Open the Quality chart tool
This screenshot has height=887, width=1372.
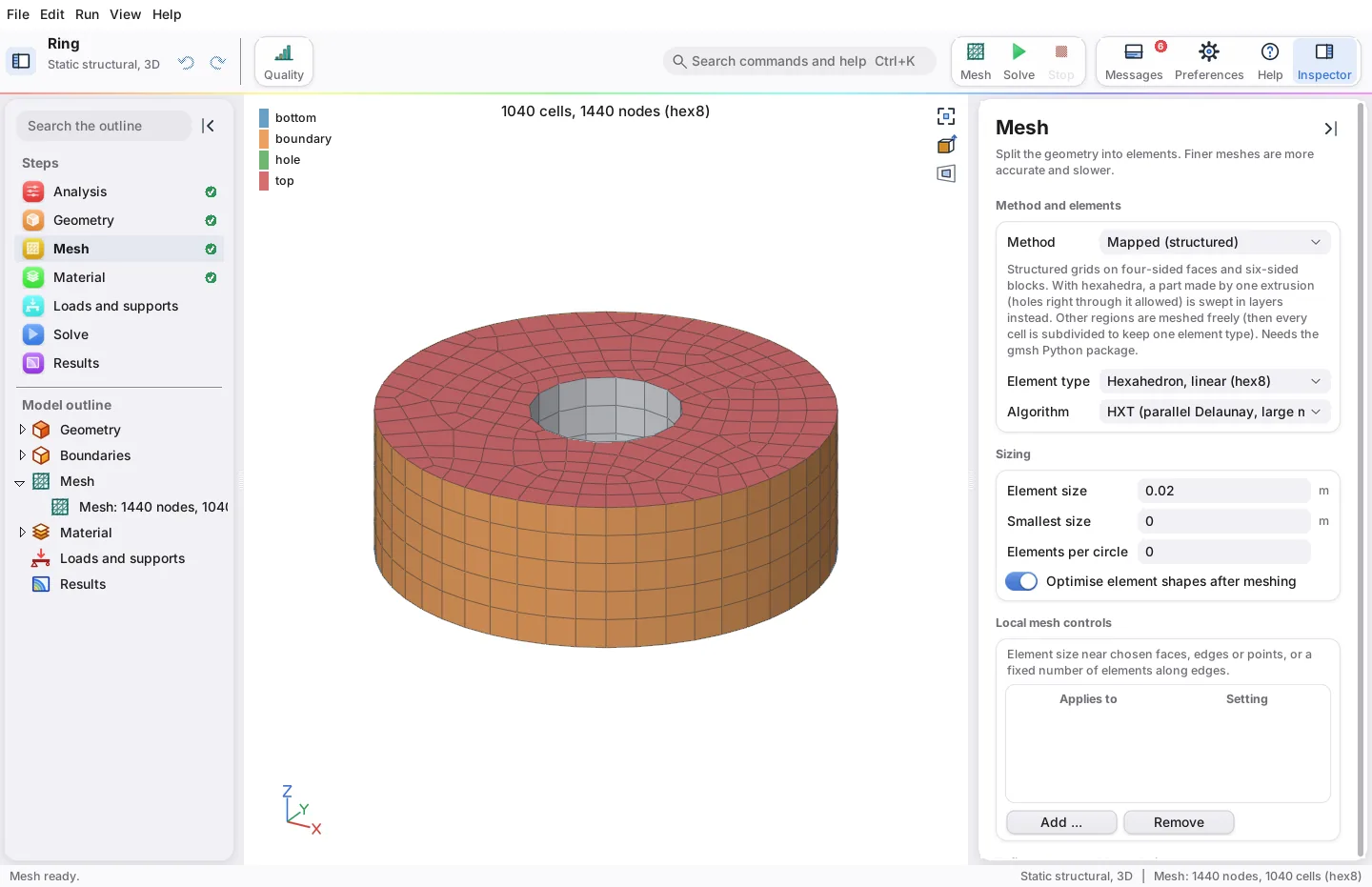coord(284,62)
